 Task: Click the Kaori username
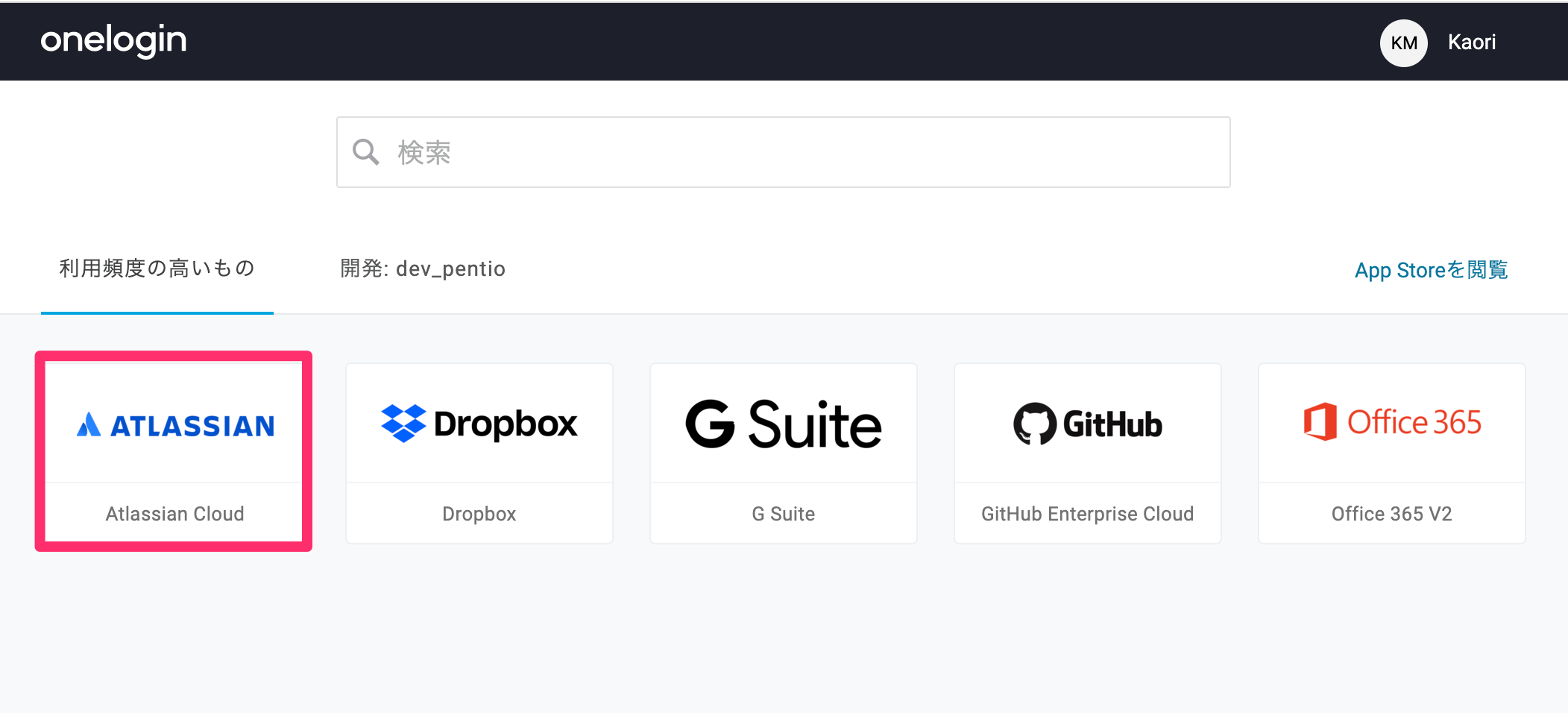[1471, 42]
